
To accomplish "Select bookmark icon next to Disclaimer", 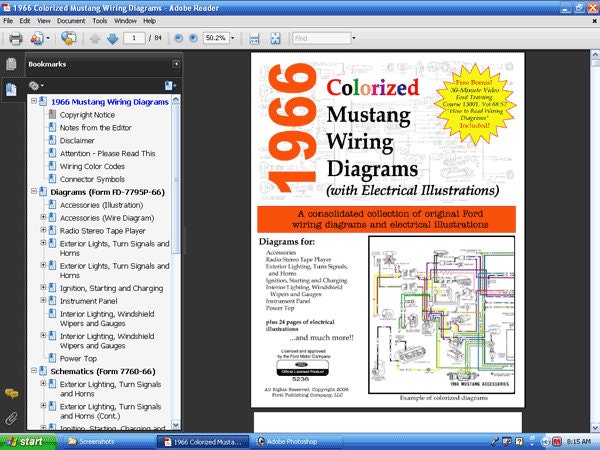I will click(x=52, y=140).
